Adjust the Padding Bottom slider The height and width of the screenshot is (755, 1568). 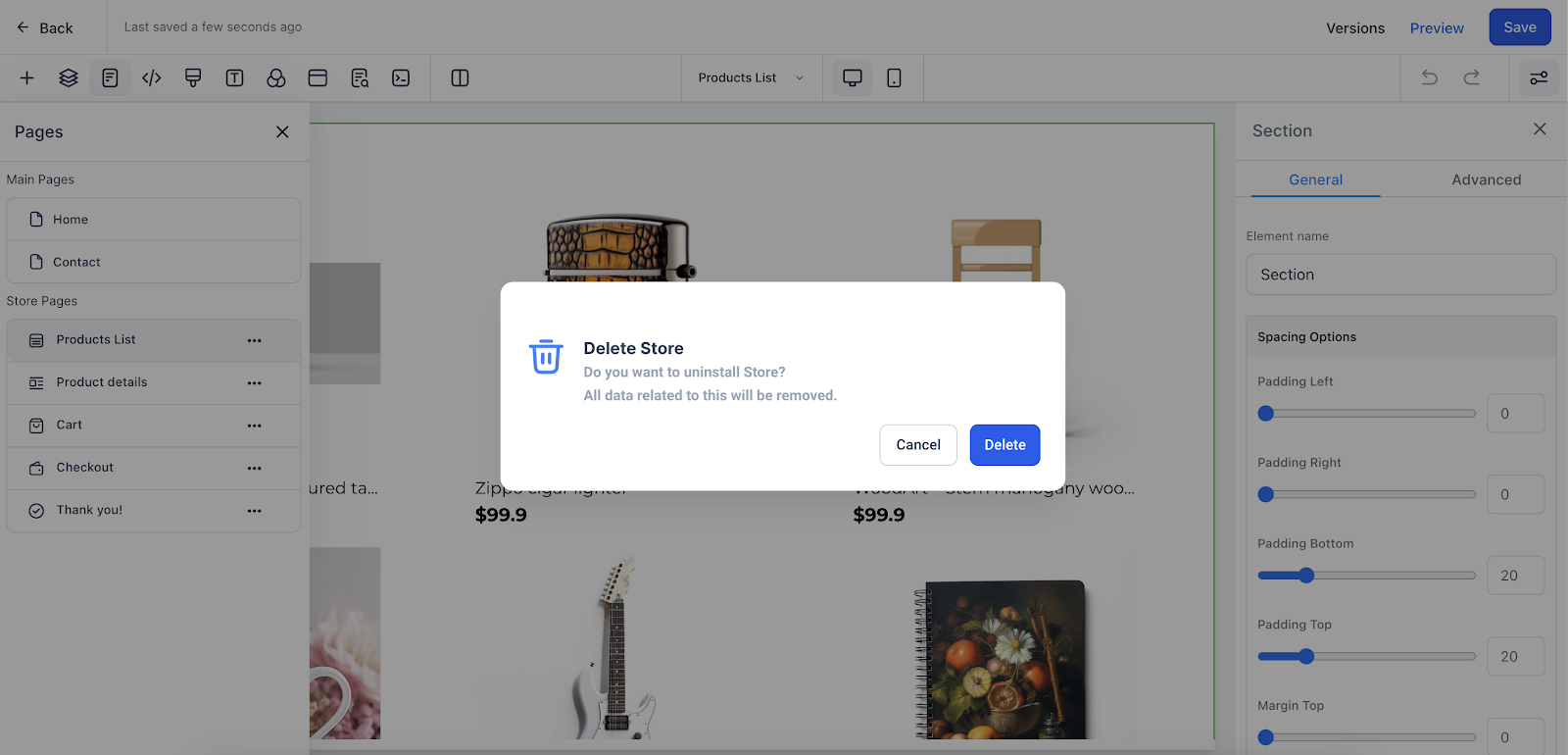click(x=1366, y=576)
